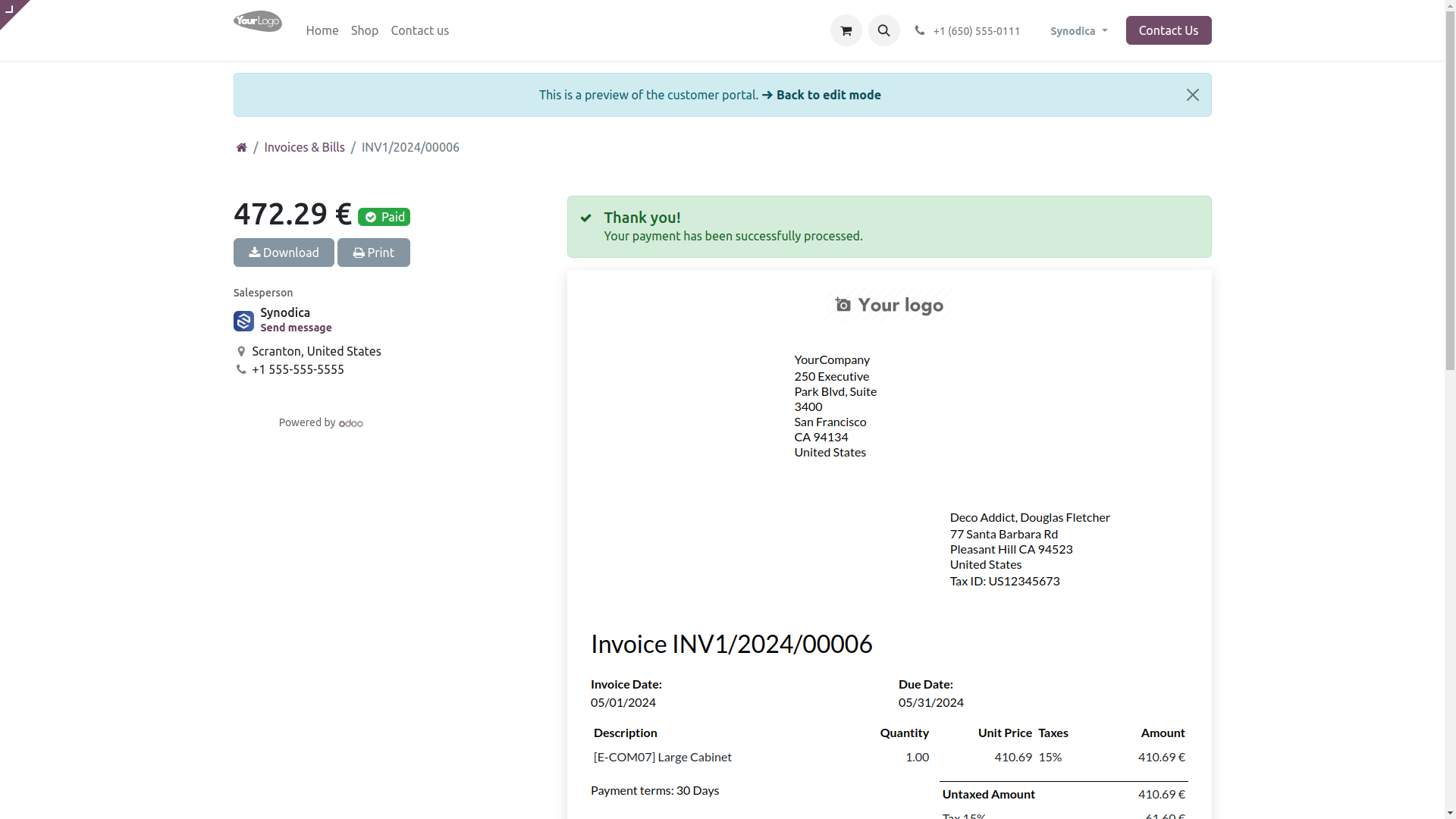This screenshot has height=819, width=1456.
Task: Click the Synodica salesperson avatar
Action: coord(243,321)
